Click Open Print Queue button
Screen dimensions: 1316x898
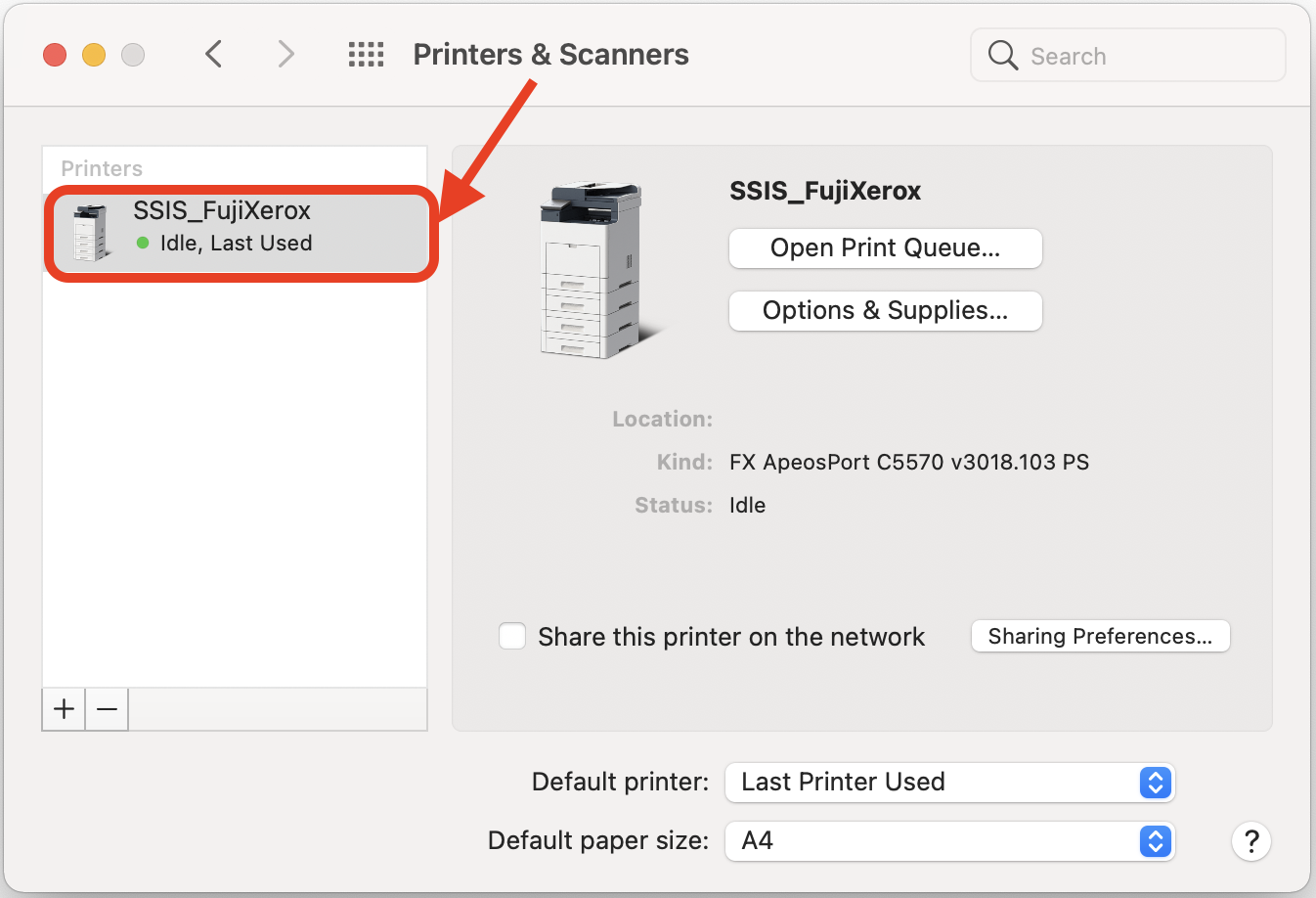click(x=885, y=248)
